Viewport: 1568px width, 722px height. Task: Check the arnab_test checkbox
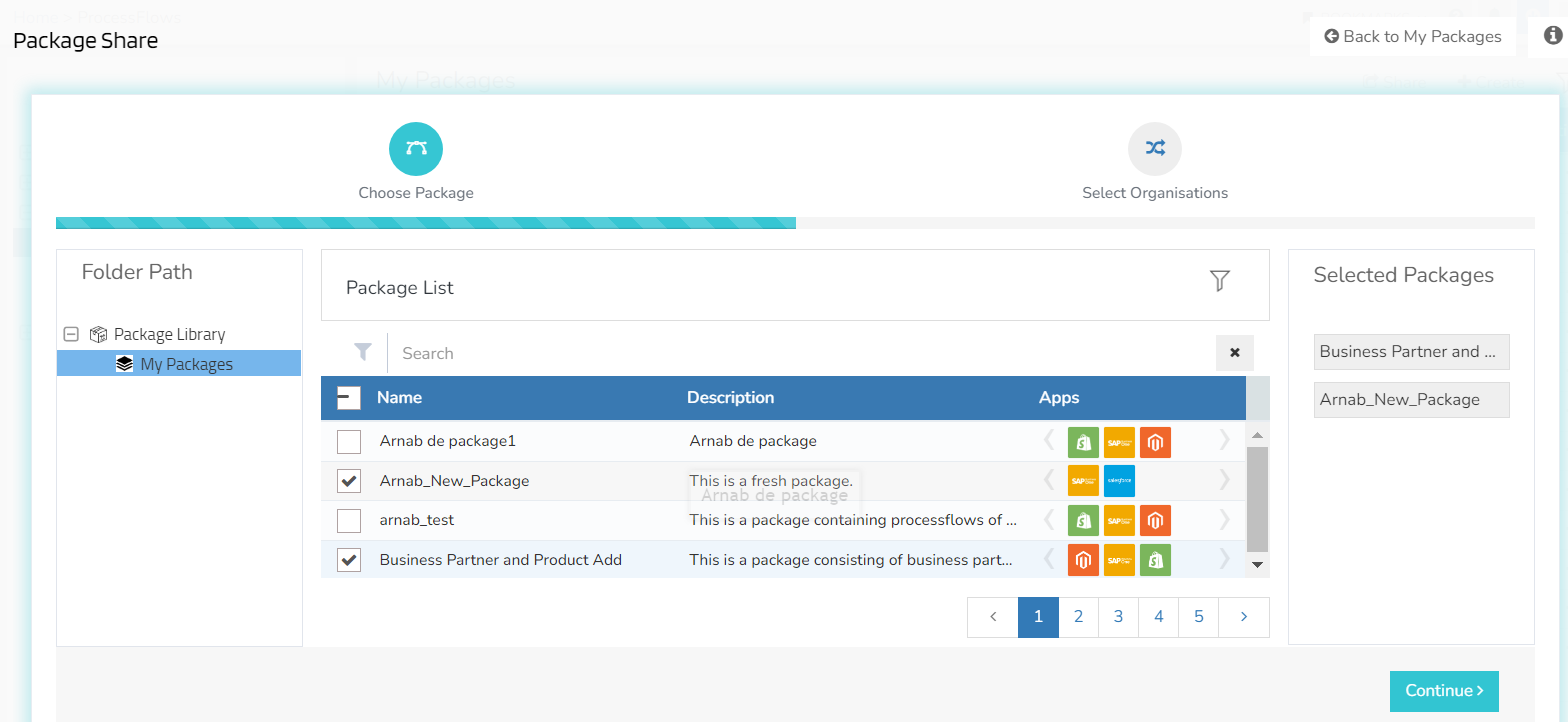tap(349, 520)
